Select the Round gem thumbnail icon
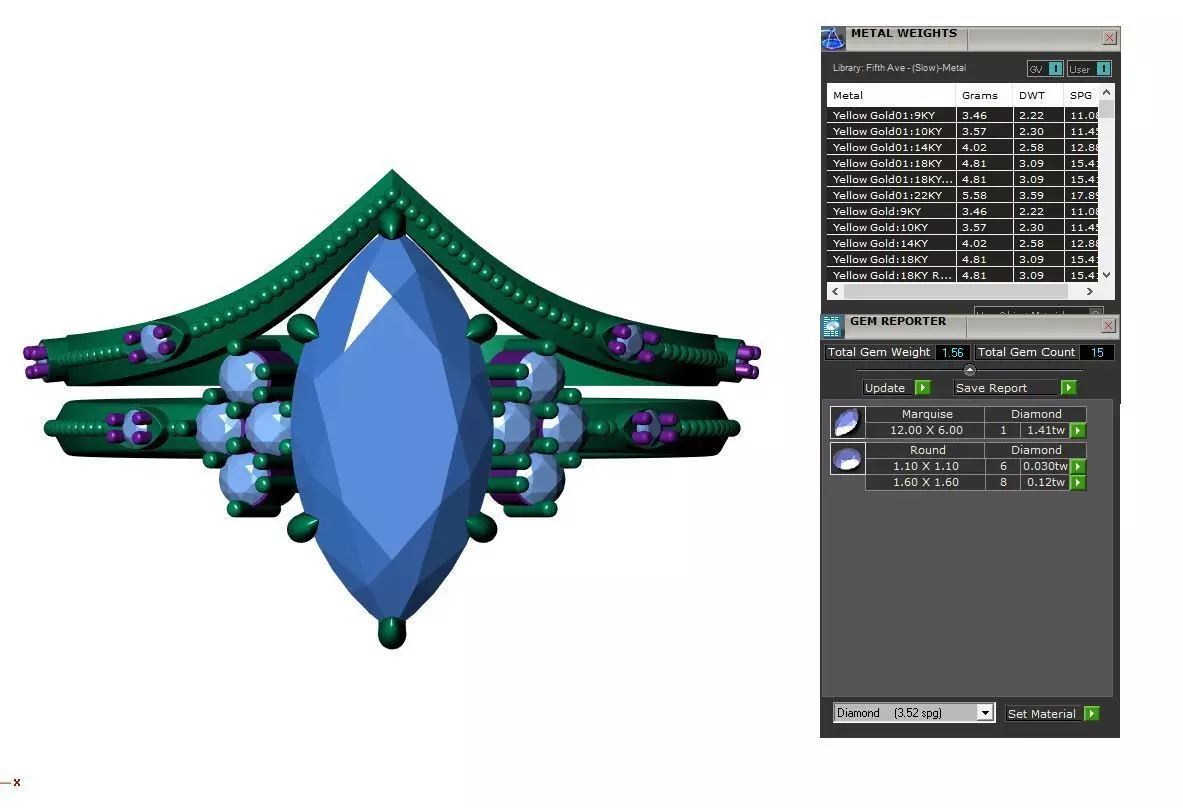The height and width of the screenshot is (808, 1183). [847, 459]
